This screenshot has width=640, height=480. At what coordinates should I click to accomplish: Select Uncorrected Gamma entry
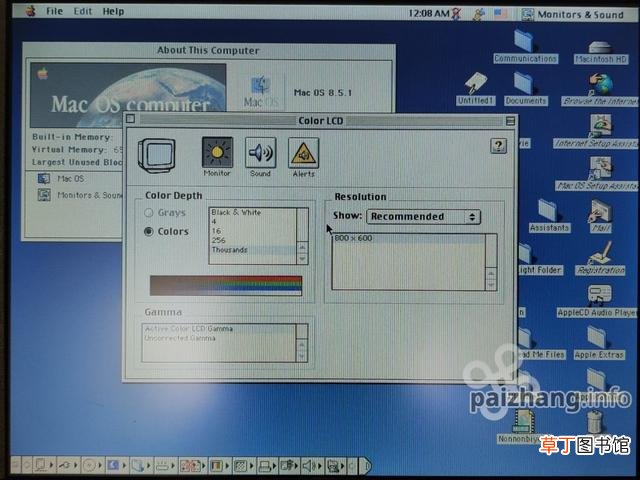219,338
